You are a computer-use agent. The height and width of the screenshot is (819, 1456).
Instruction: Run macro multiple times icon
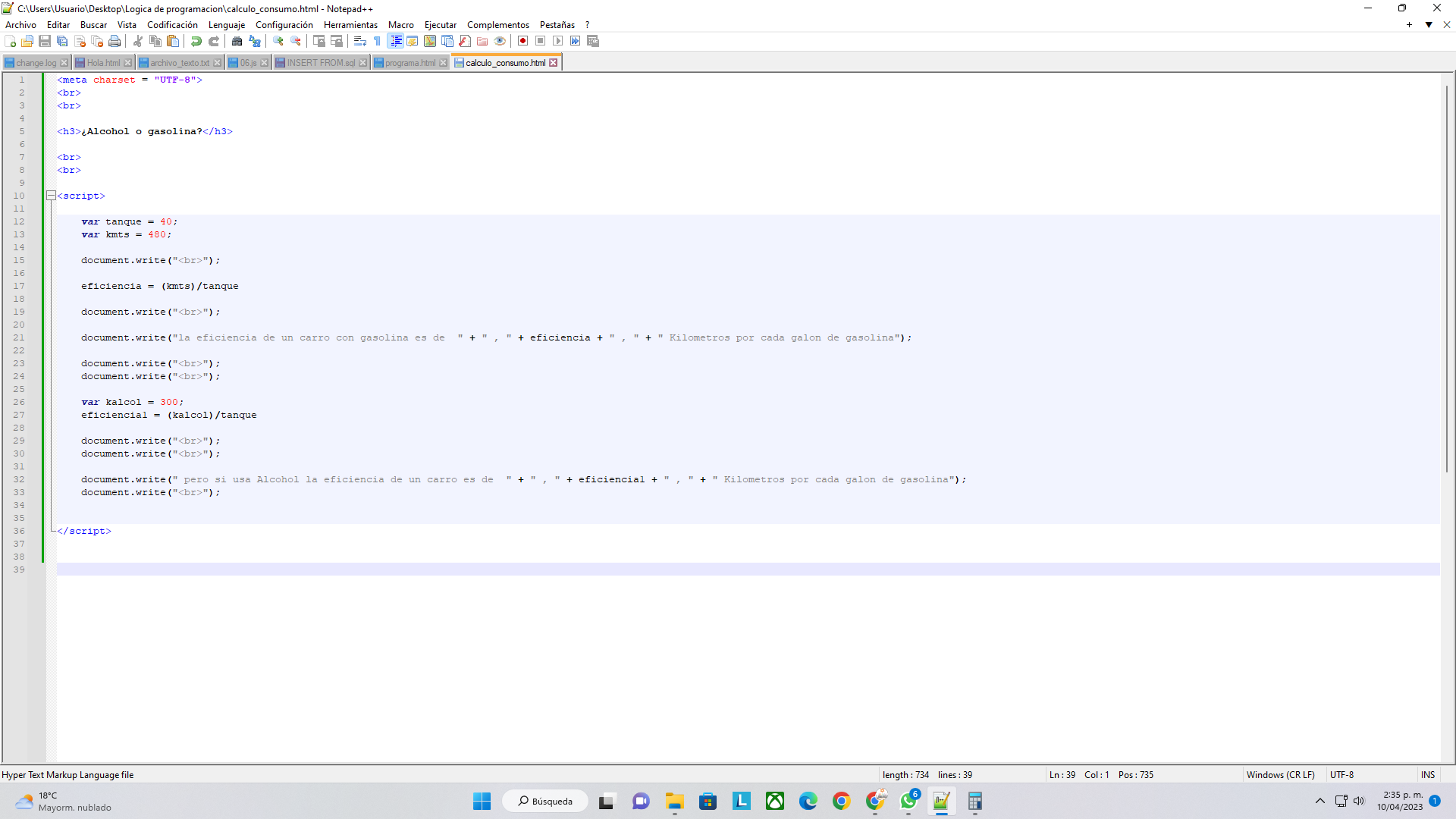point(576,41)
